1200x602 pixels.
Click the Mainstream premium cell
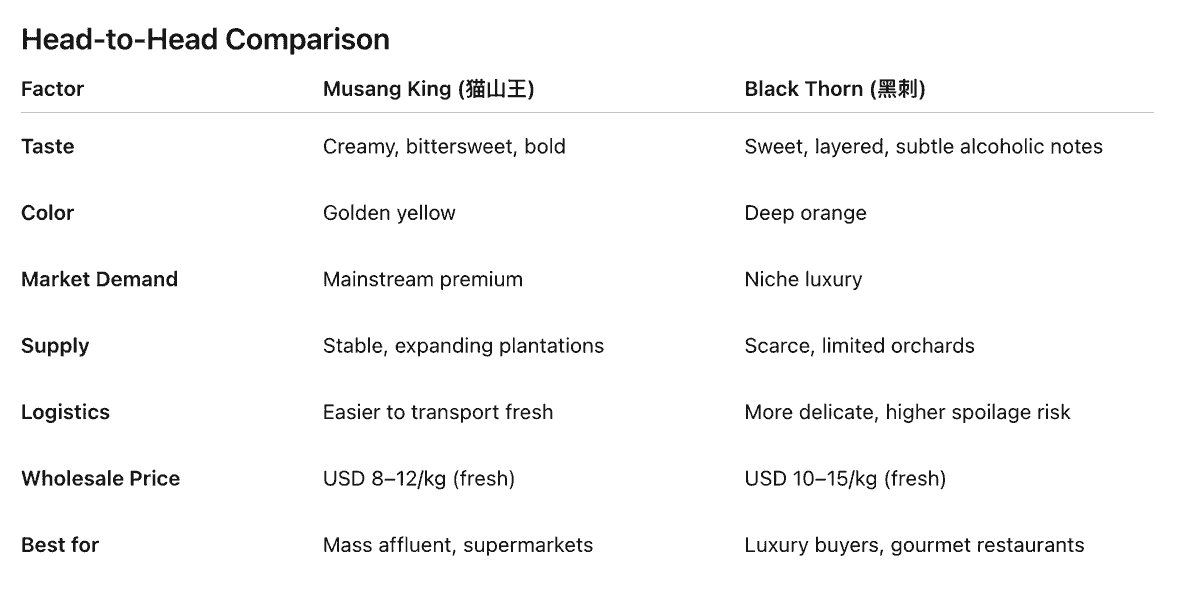(x=423, y=280)
